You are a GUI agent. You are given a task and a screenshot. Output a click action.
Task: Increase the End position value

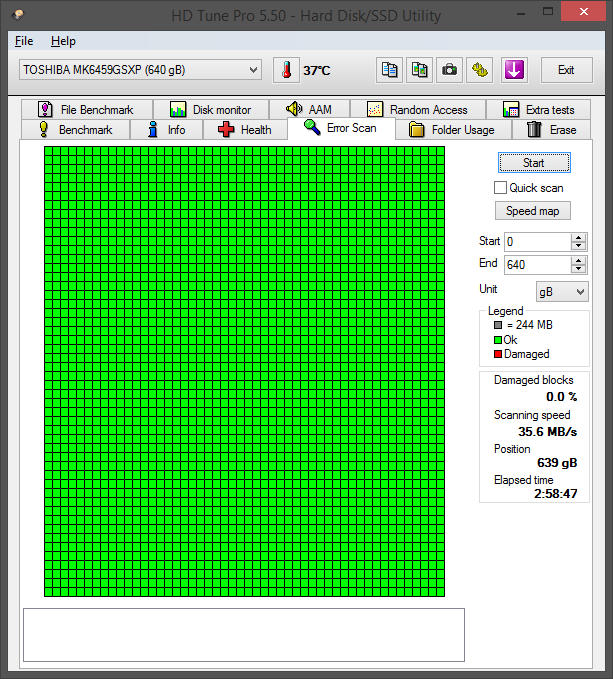click(x=578, y=260)
